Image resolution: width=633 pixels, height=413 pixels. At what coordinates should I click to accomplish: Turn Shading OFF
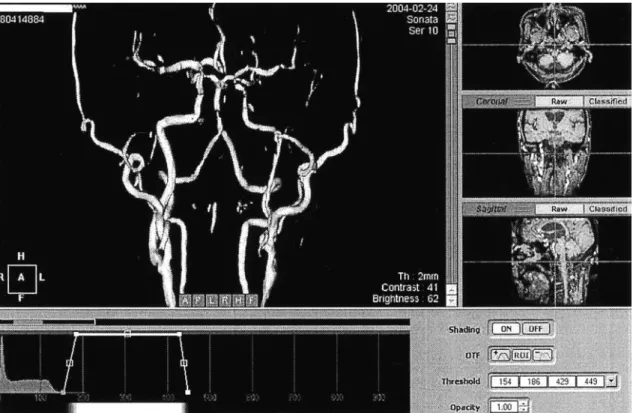535,329
